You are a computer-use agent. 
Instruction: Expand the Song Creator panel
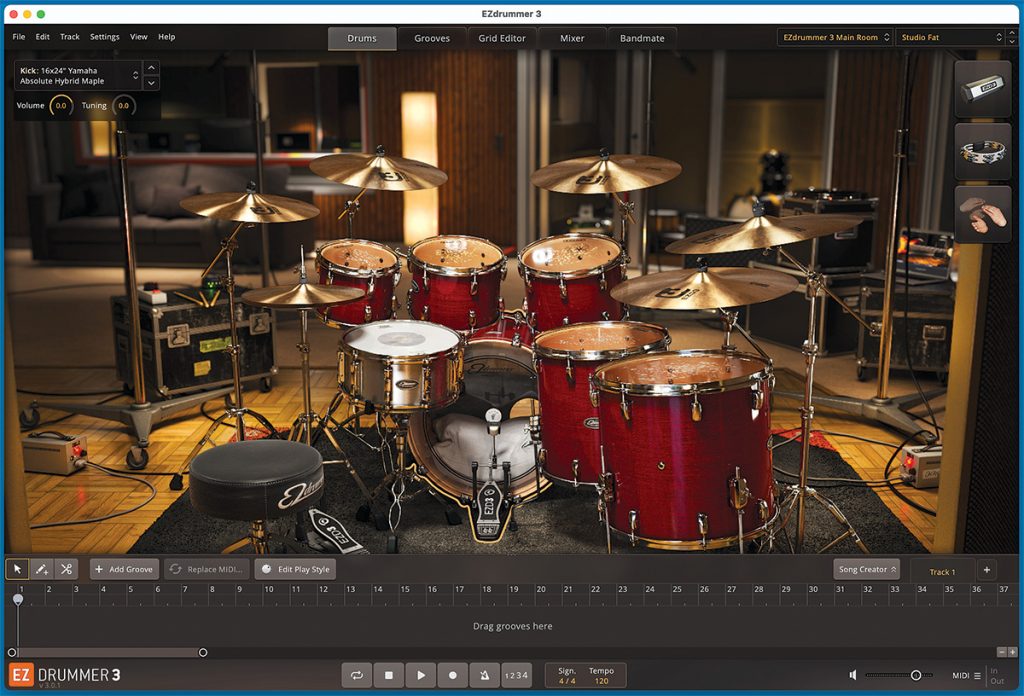tap(867, 569)
